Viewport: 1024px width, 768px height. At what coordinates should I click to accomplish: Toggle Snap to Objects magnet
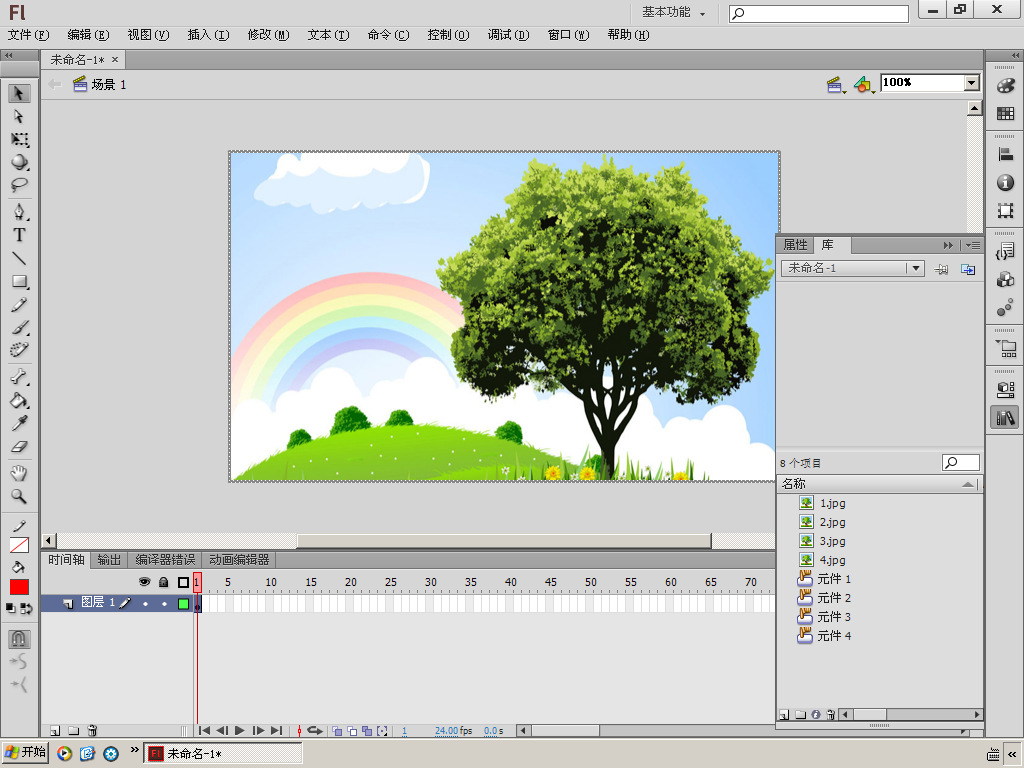[19, 638]
